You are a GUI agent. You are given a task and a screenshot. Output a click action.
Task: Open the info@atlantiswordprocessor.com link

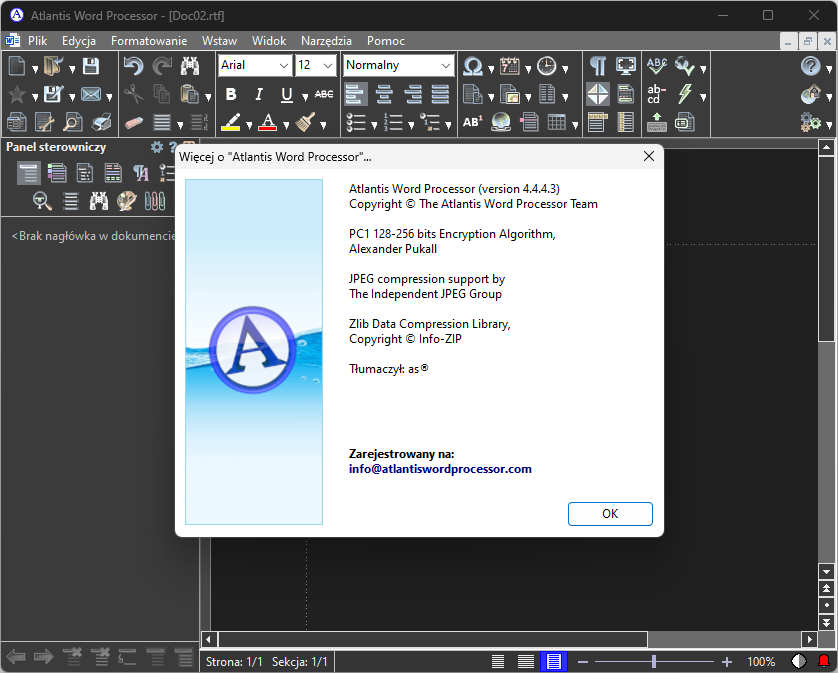440,469
